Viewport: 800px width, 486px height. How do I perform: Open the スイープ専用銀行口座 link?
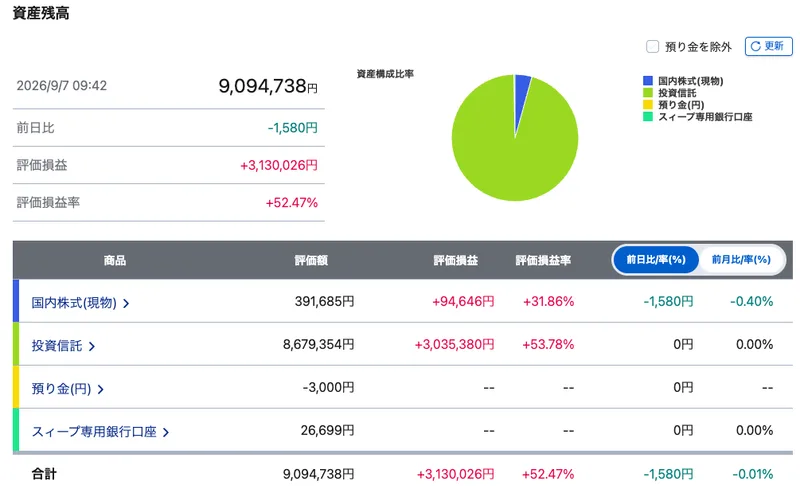tap(94, 432)
